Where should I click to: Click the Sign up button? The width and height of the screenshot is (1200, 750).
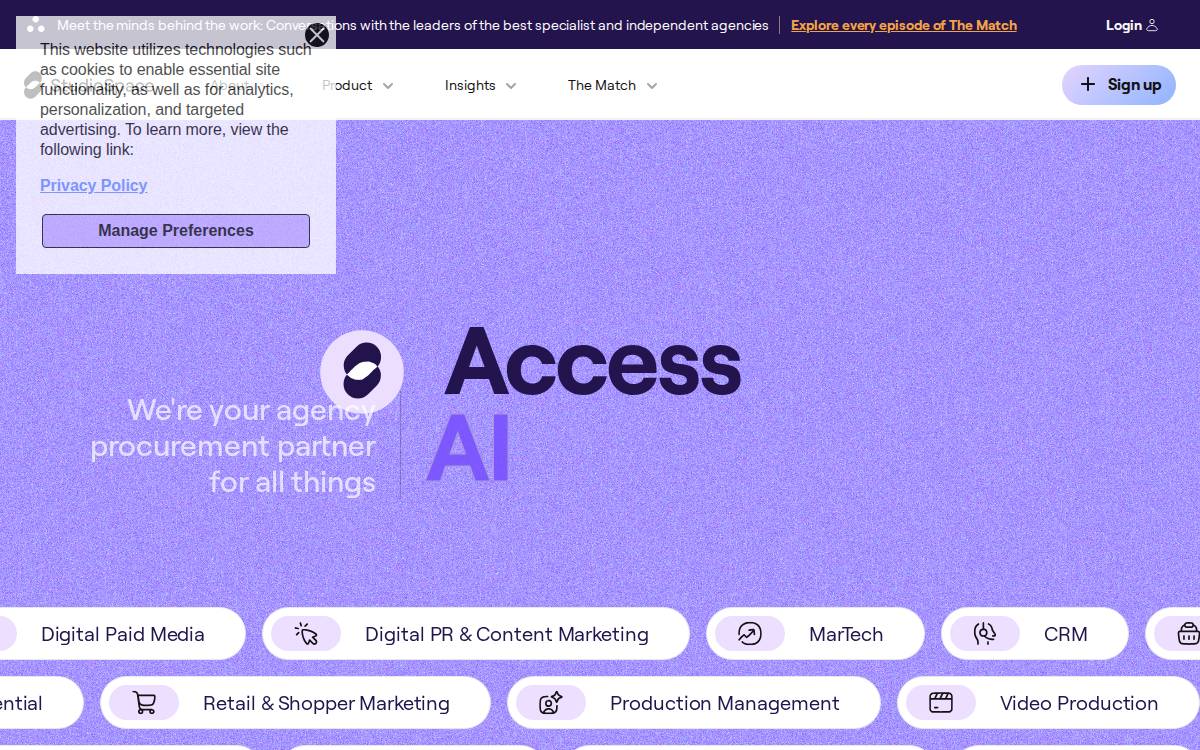point(1119,85)
